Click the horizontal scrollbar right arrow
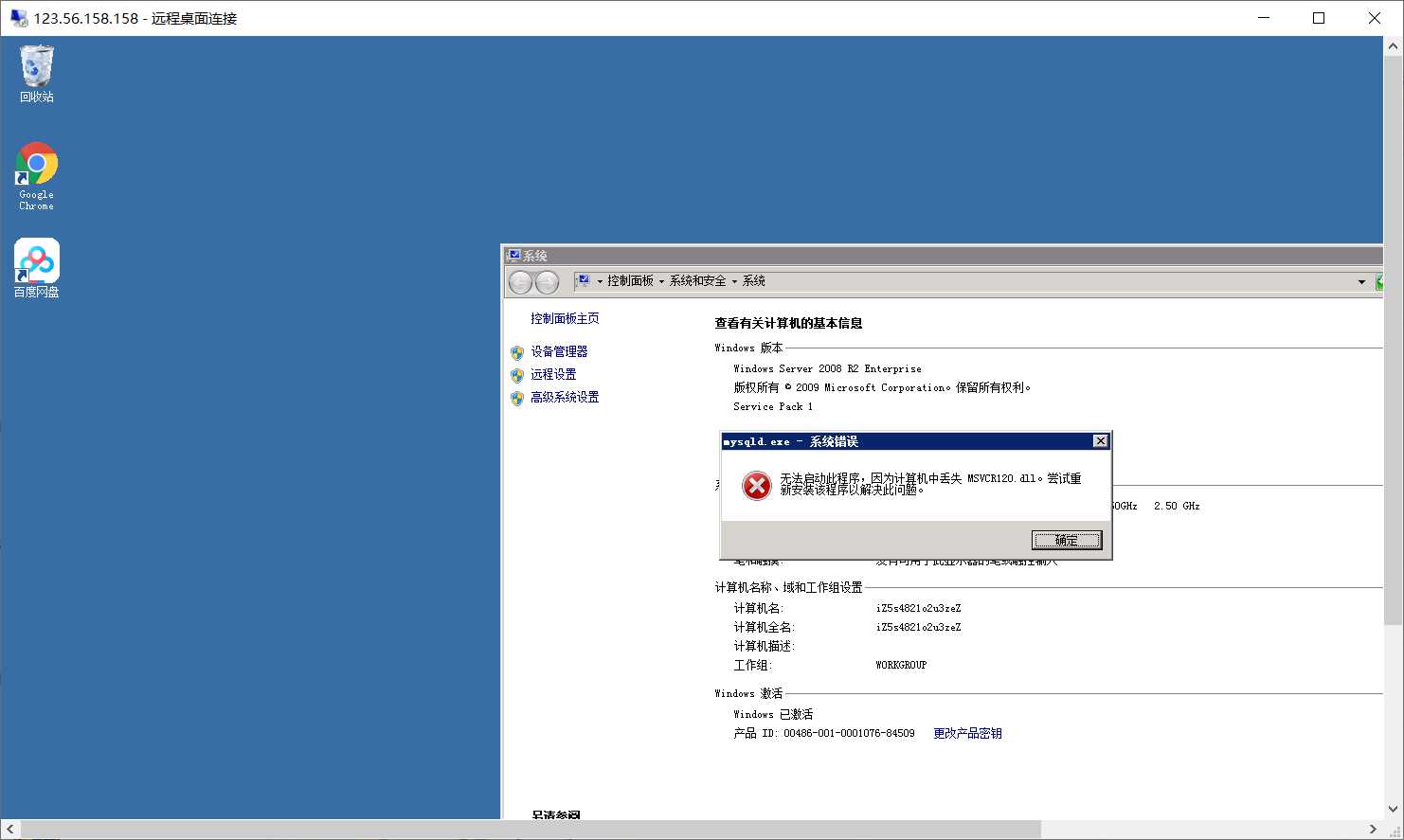Image resolution: width=1404 pixels, height=840 pixels. click(1373, 830)
